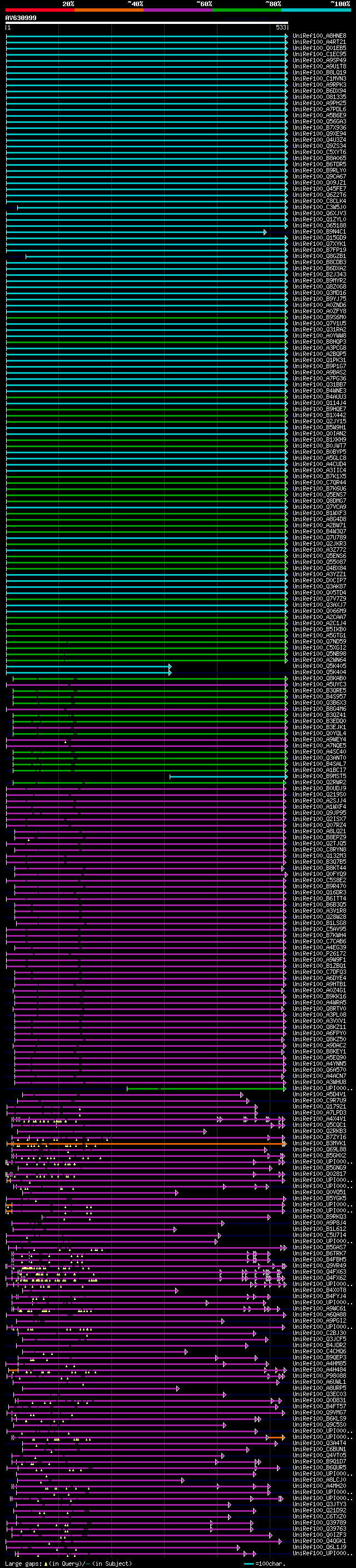
Task: Select hit label UniRef100_B8G4M6
Action: [319, 709]
